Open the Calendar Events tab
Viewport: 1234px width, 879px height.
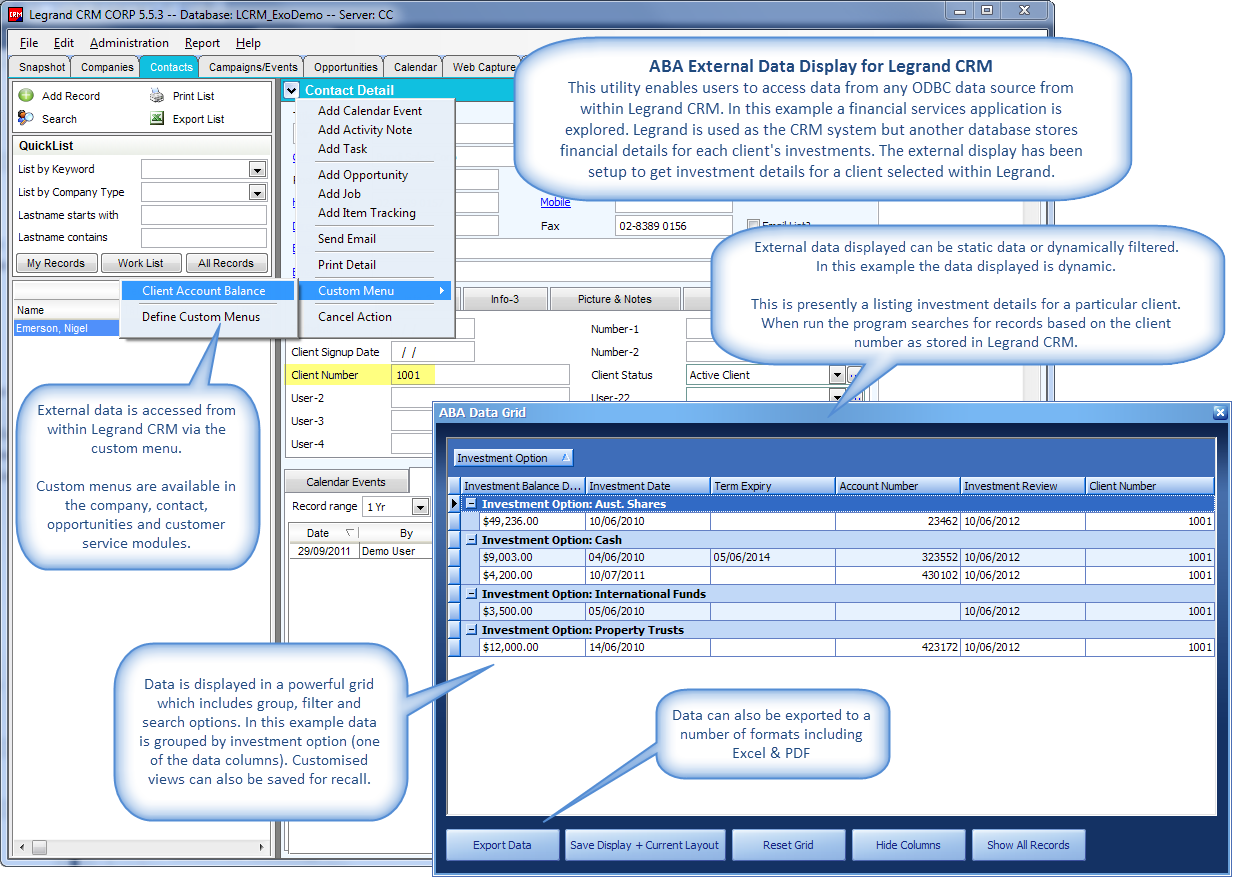(x=346, y=482)
